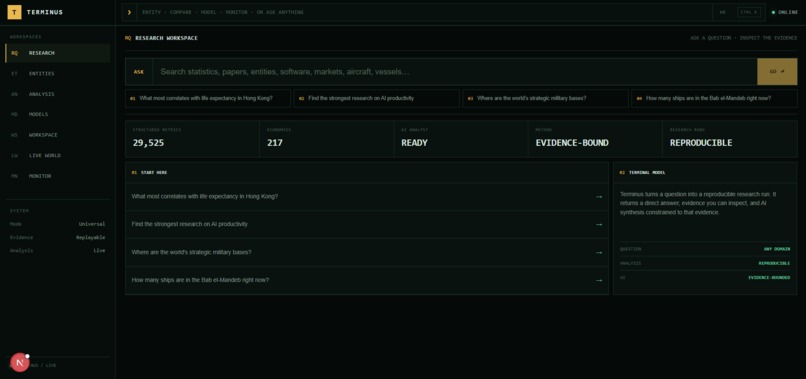The image size is (806, 379).
Task: Click the green ONLINE status indicator
Action: pos(785,12)
